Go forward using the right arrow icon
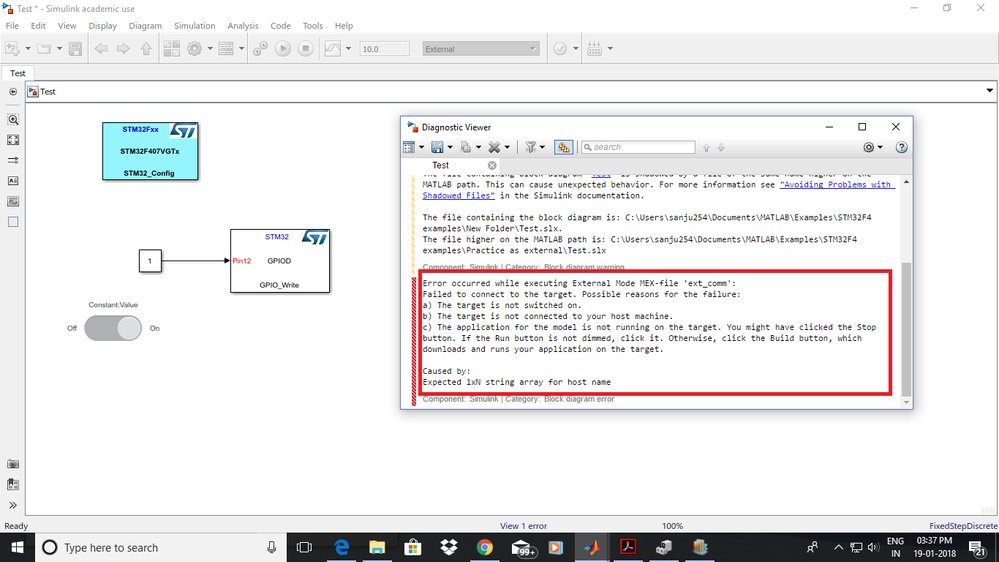The height and width of the screenshot is (562, 999). [123, 48]
